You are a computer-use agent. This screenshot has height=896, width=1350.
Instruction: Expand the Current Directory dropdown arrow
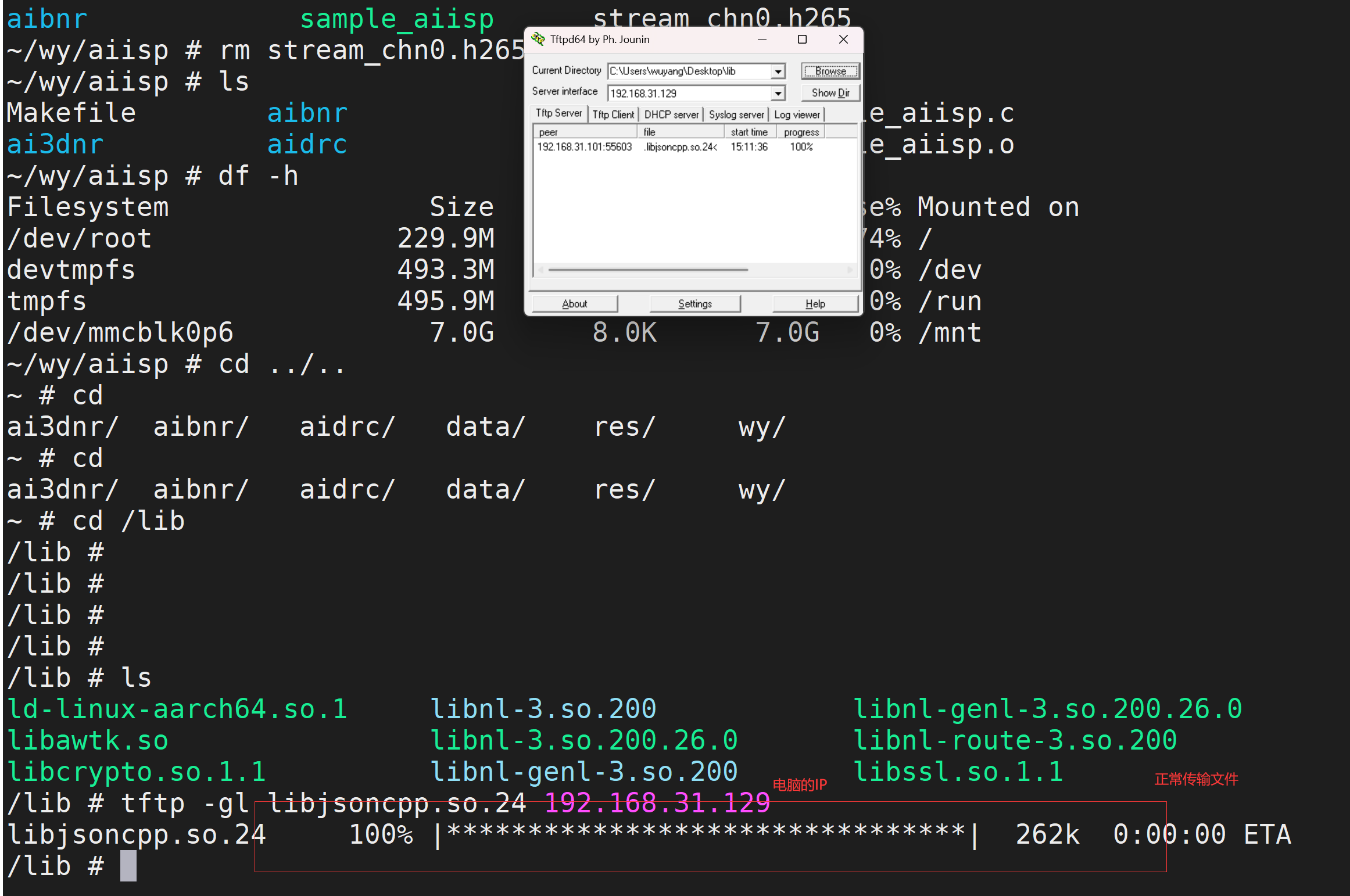click(x=778, y=71)
